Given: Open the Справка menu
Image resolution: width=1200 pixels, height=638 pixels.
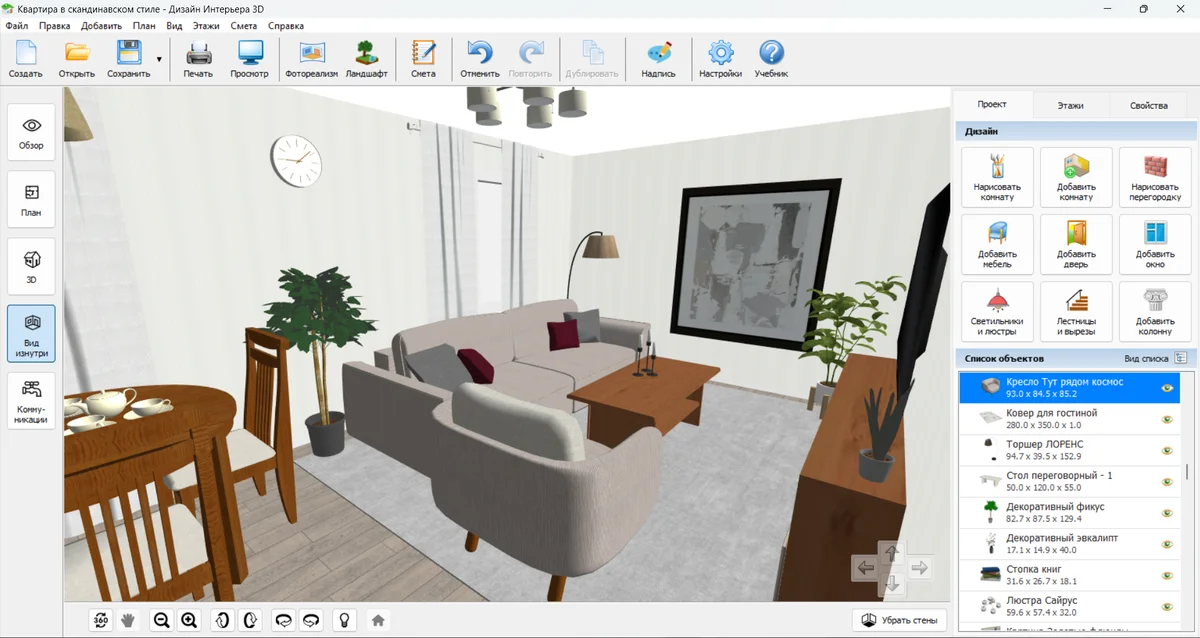Looking at the screenshot, I should coord(286,26).
